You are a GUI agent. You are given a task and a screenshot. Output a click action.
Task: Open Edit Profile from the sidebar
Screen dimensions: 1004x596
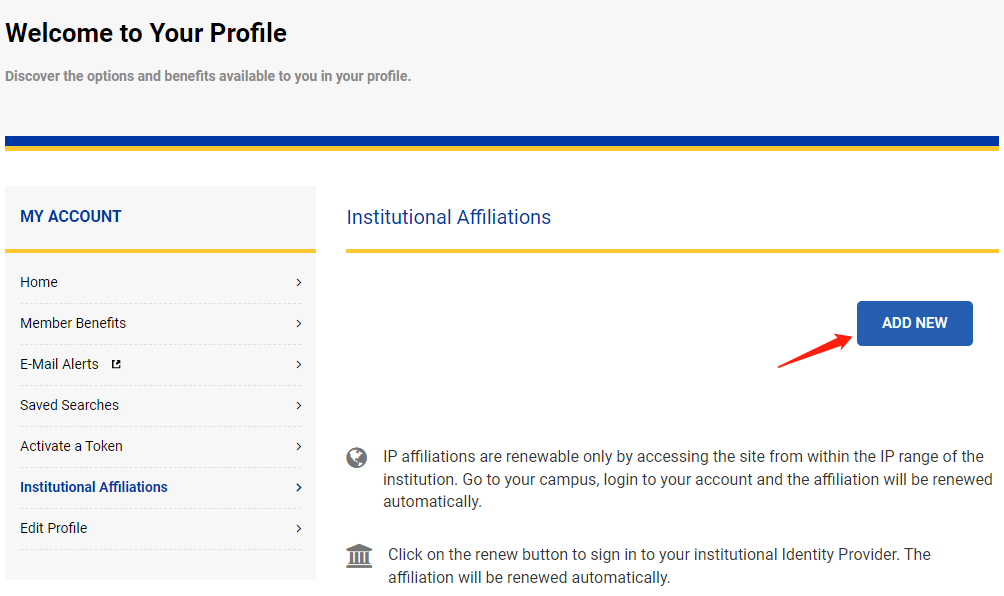pos(53,528)
